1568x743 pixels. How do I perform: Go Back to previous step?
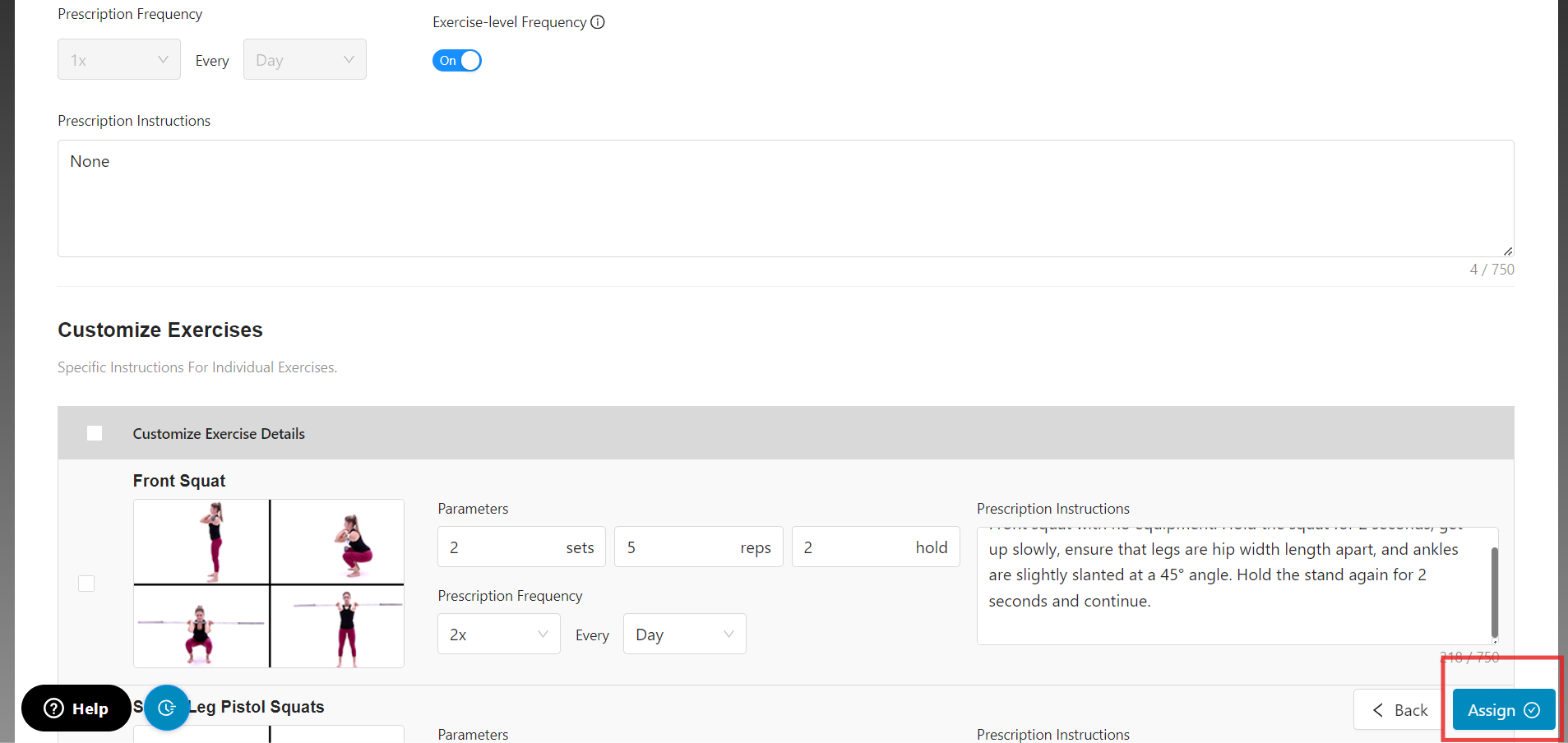[x=1400, y=710]
